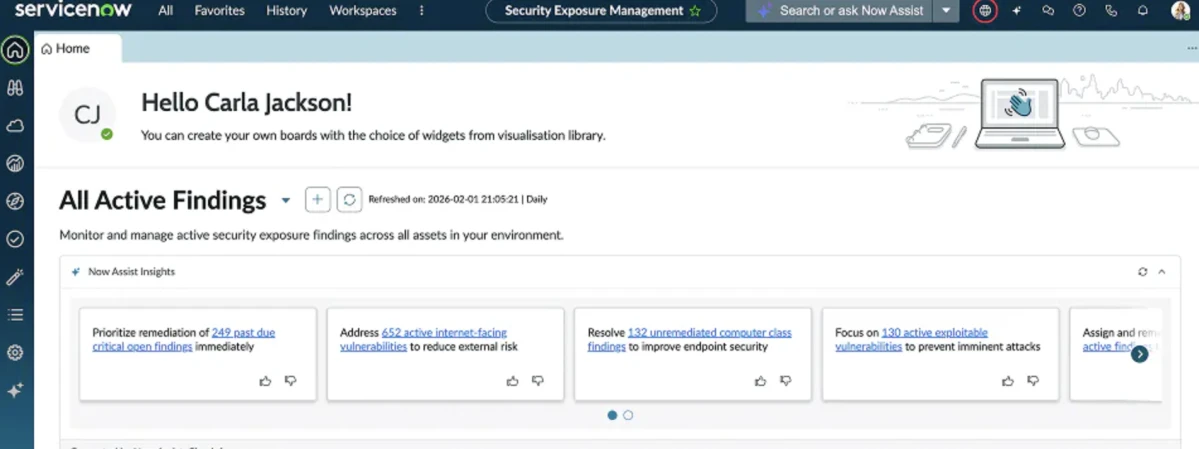This screenshot has height=449, width=1199.
Task: Open the search dropdown arrow next to Now Assist
Action: click(947, 11)
